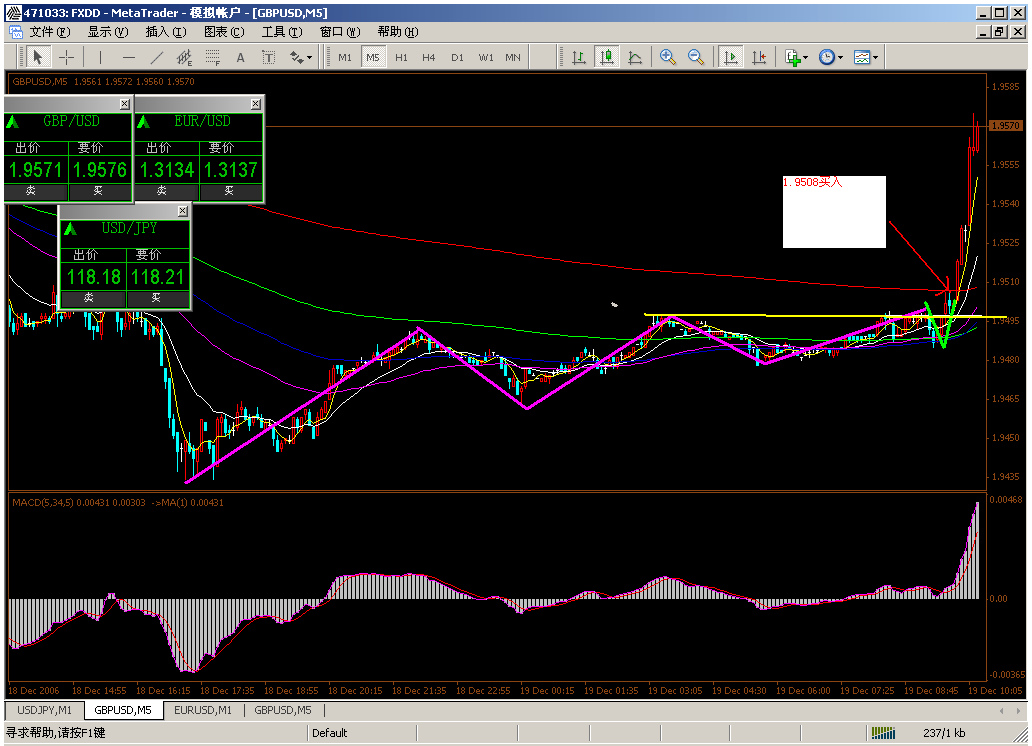Switch chart to D1 timeframe
The image size is (1032, 746).
pyautogui.click(x=457, y=58)
